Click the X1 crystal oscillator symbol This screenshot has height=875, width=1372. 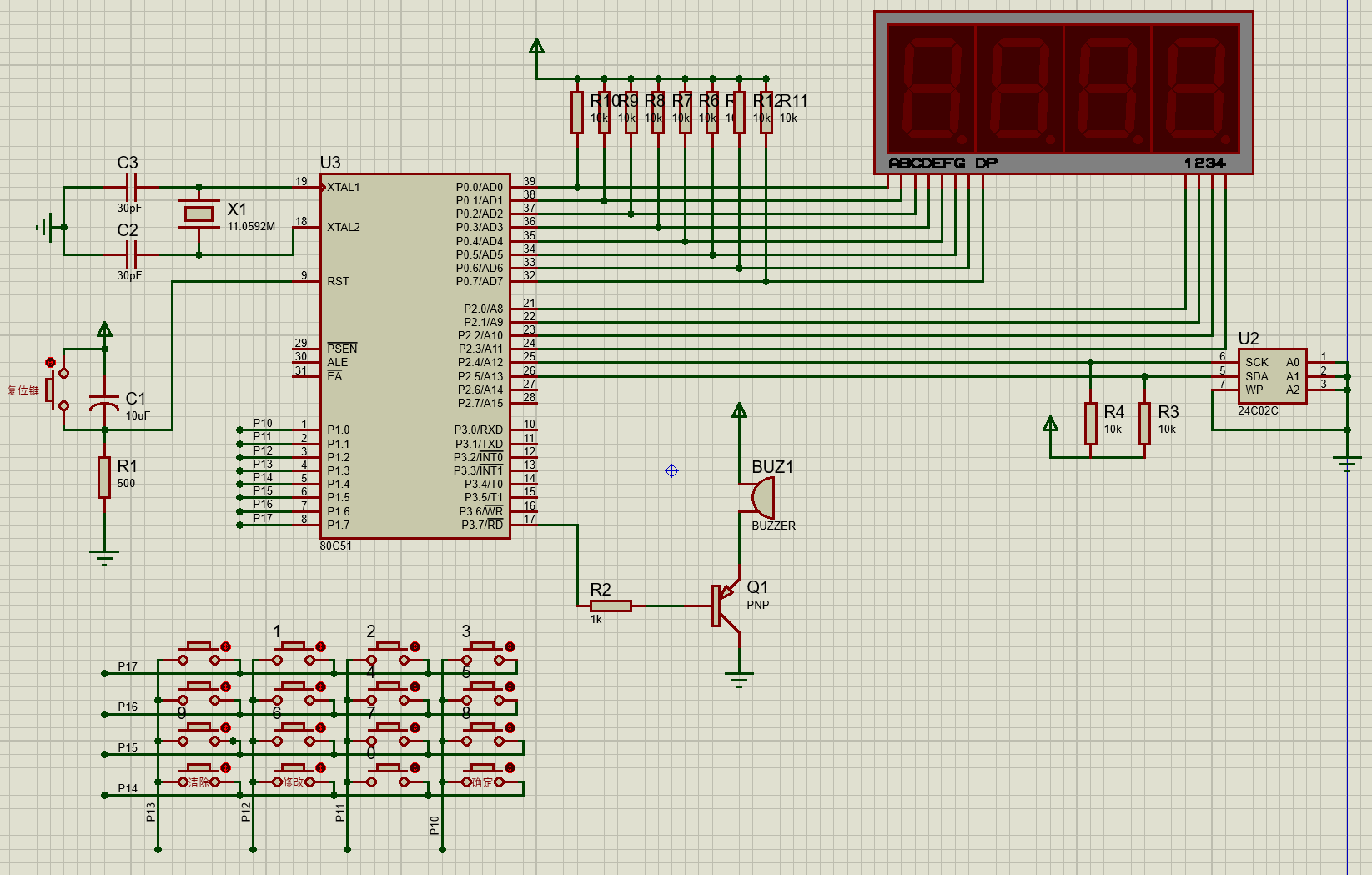click(199, 214)
